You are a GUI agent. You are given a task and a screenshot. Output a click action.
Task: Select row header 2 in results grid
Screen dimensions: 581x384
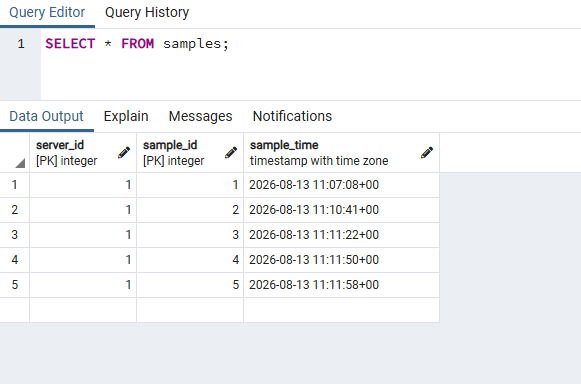click(14, 210)
